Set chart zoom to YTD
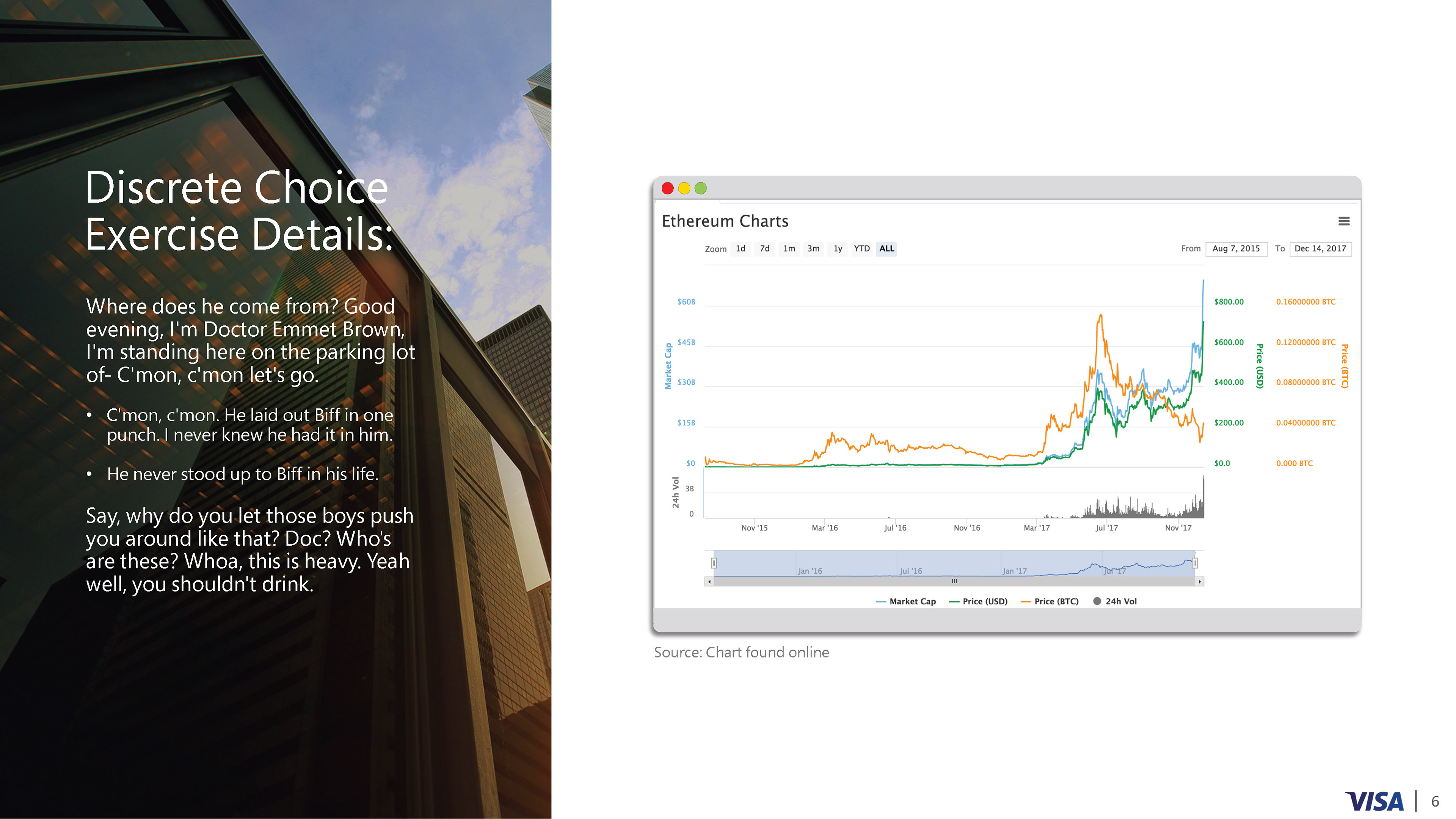 tap(861, 249)
